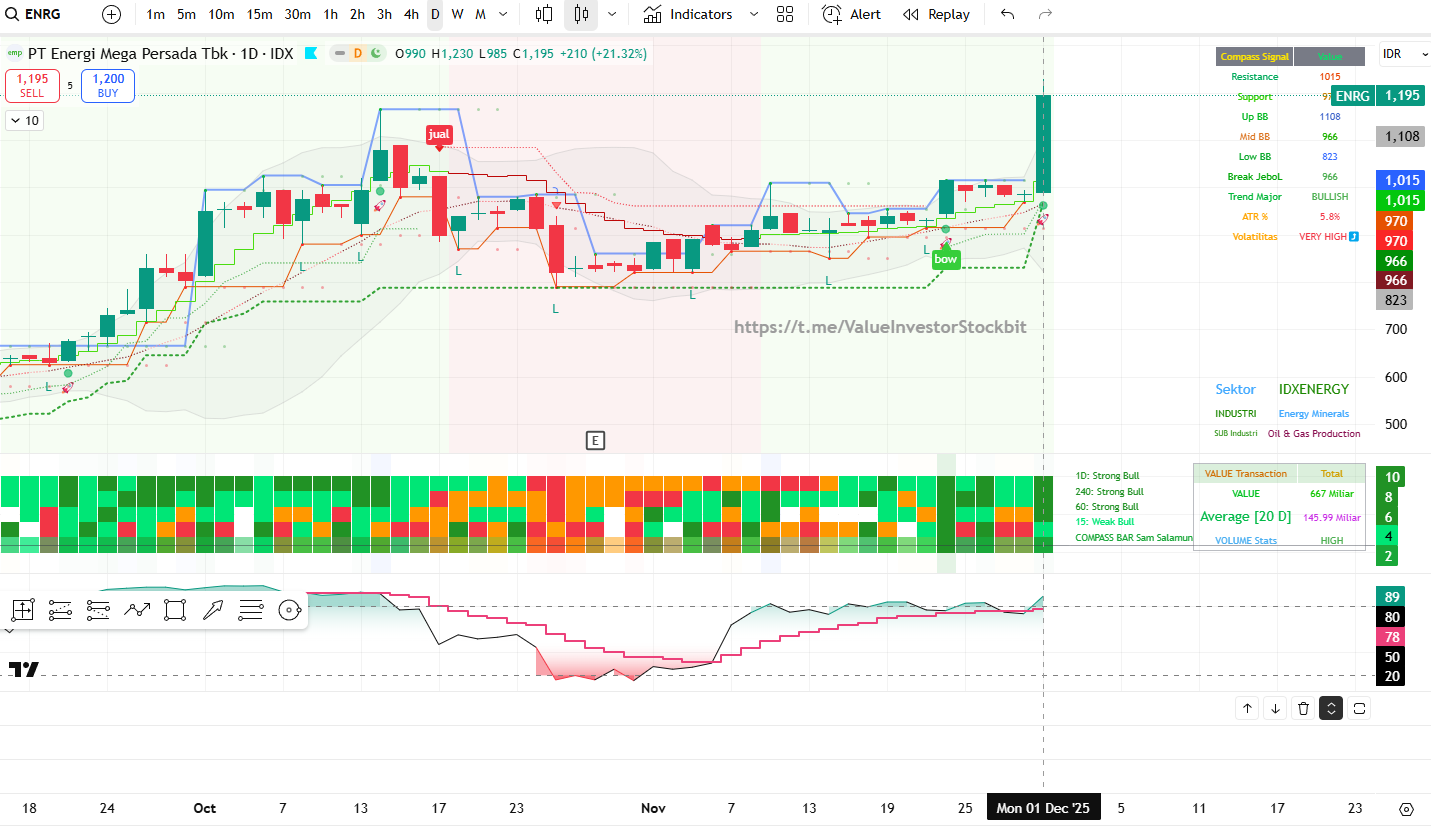Switch to the 1h timeframe
The height and width of the screenshot is (826, 1431).
point(330,14)
